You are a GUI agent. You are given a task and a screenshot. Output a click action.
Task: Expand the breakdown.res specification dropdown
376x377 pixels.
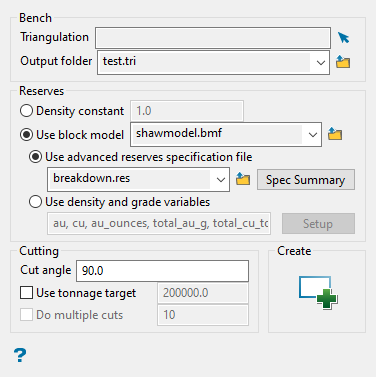click(x=220, y=179)
